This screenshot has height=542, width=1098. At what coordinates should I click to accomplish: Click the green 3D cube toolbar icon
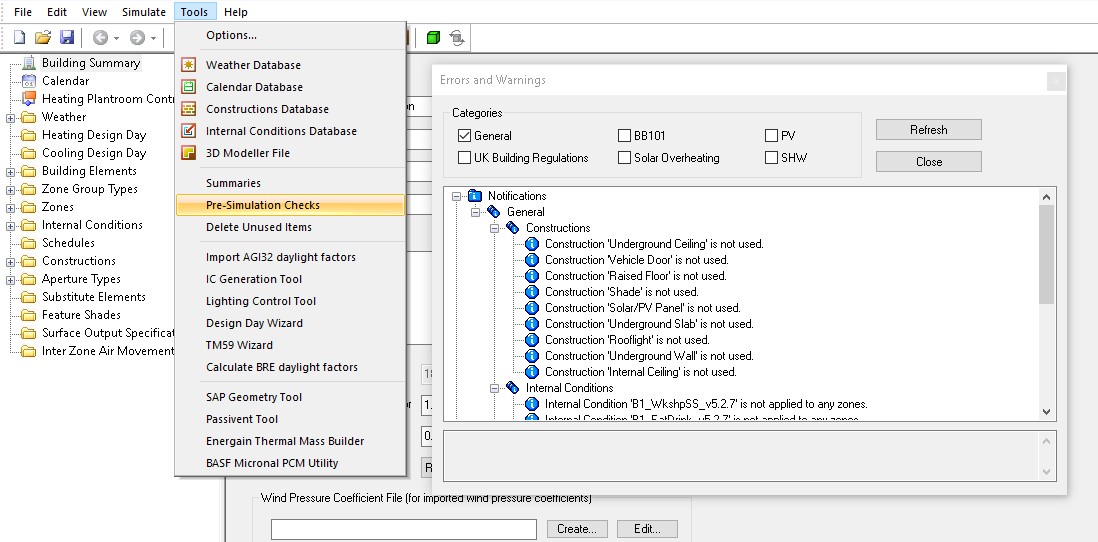(x=433, y=38)
